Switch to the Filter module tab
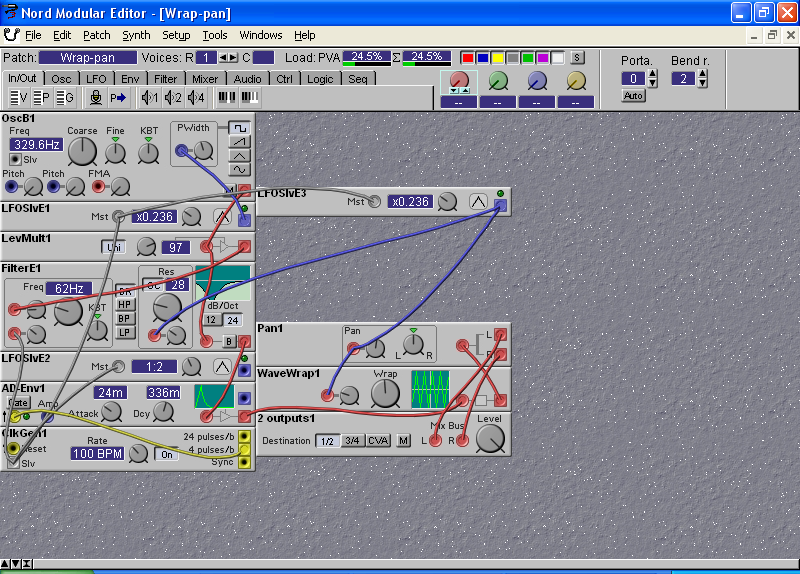 coord(165,79)
